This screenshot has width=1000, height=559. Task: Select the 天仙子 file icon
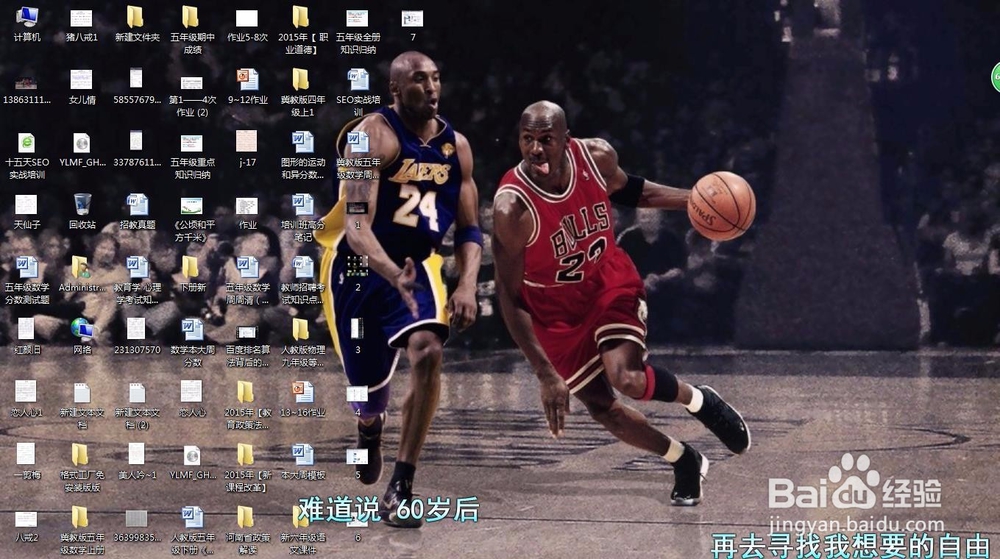[x=26, y=205]
